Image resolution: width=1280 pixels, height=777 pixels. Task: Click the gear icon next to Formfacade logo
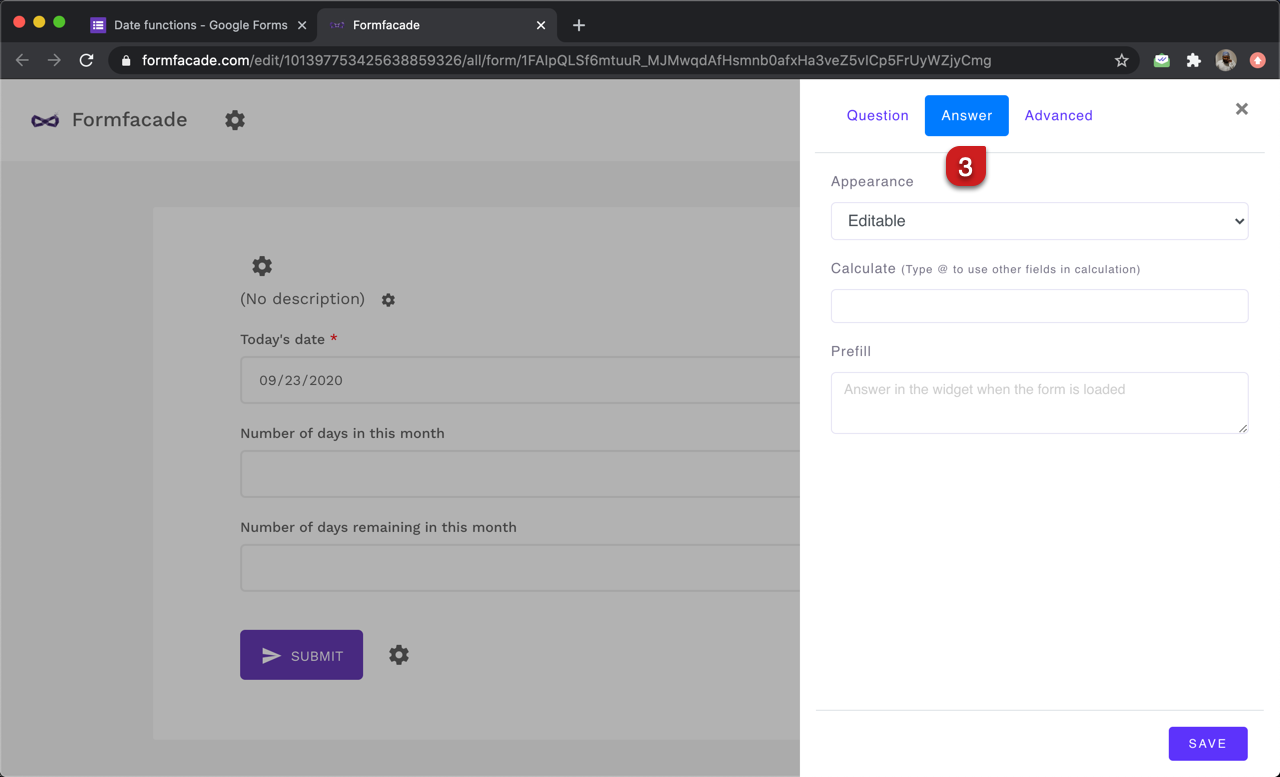tap(235, 120)
